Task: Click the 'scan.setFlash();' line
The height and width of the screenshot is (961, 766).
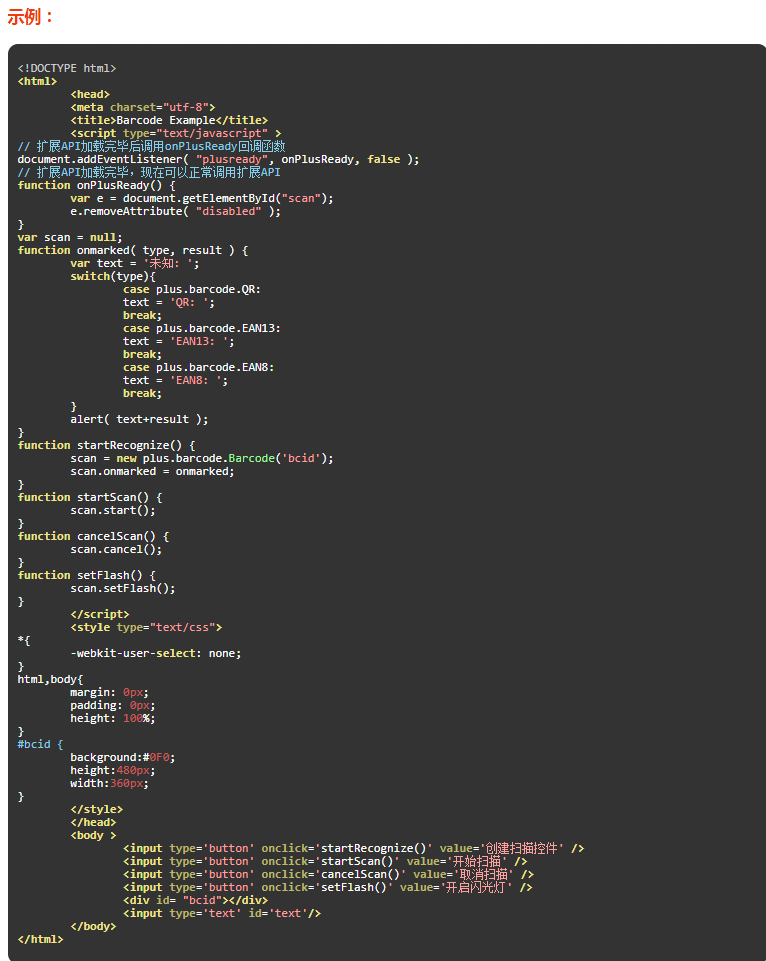Action: [123, 588]
